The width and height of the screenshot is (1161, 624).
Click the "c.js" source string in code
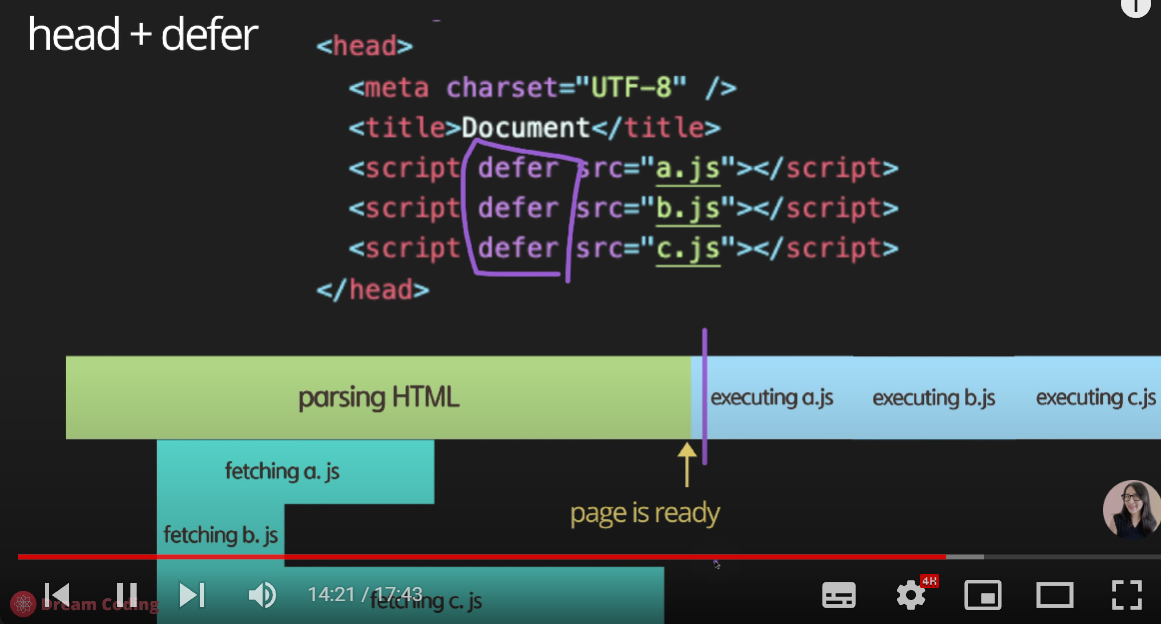point(688,249)
